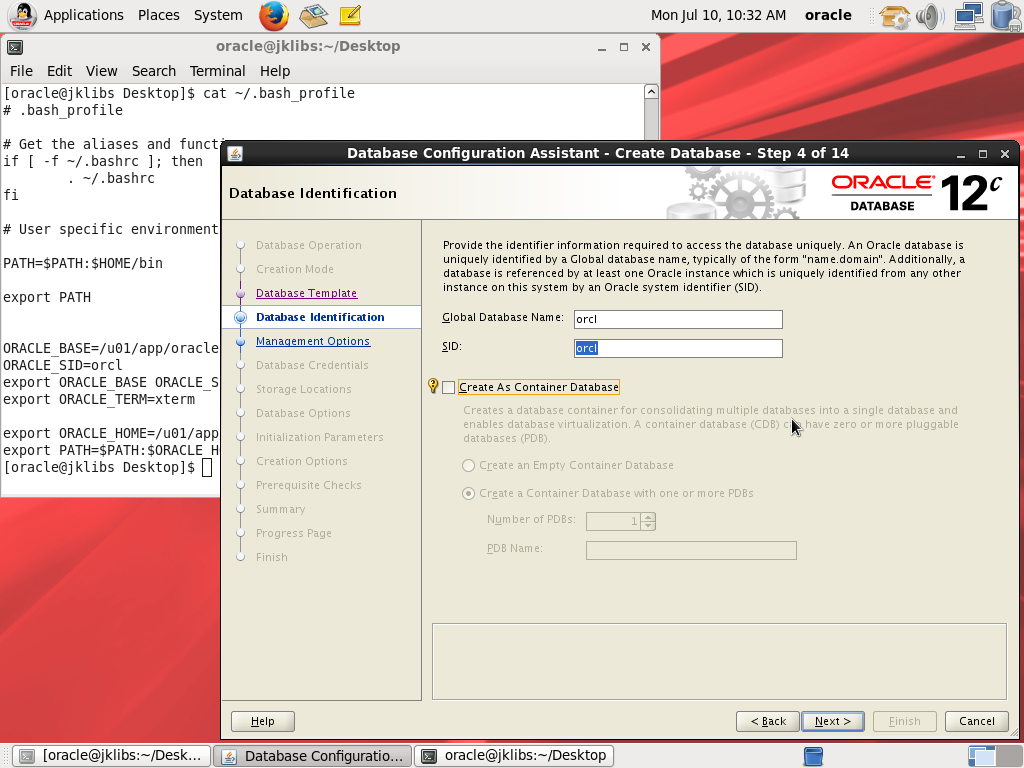Open the volume control speaker icon
The width and height of the screenshot is (1024, 768).
coord(929,16)
